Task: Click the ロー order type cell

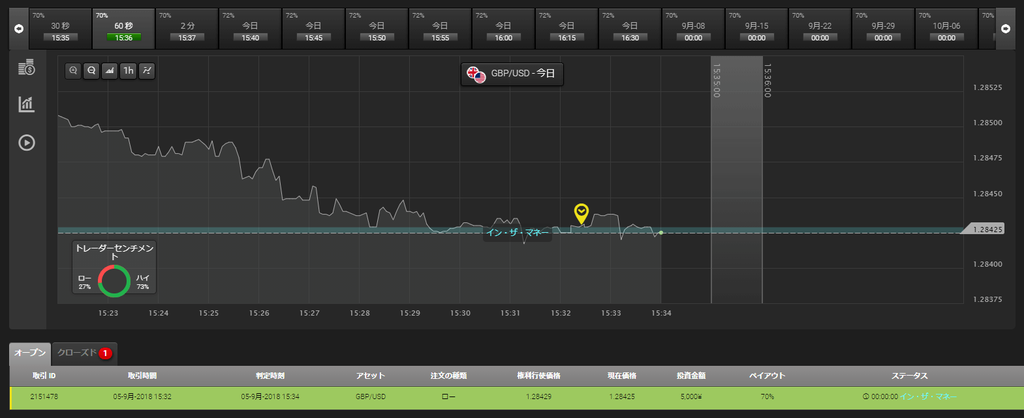Action: tap(449, 396)
